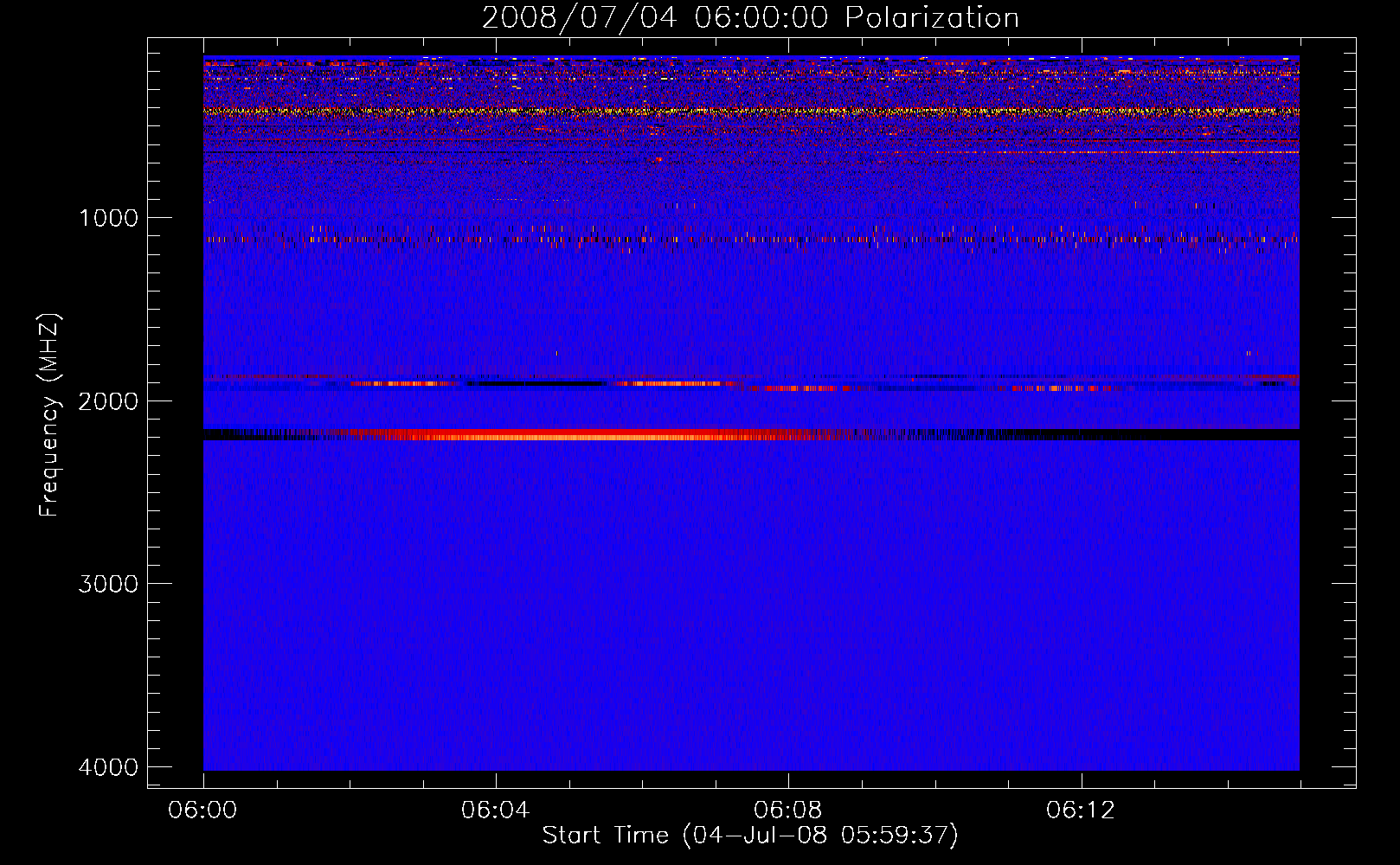The height and width of the screenshot is (865, 1400).
Task: Click the 1000 frequency tick label
Action: point(108,218)
